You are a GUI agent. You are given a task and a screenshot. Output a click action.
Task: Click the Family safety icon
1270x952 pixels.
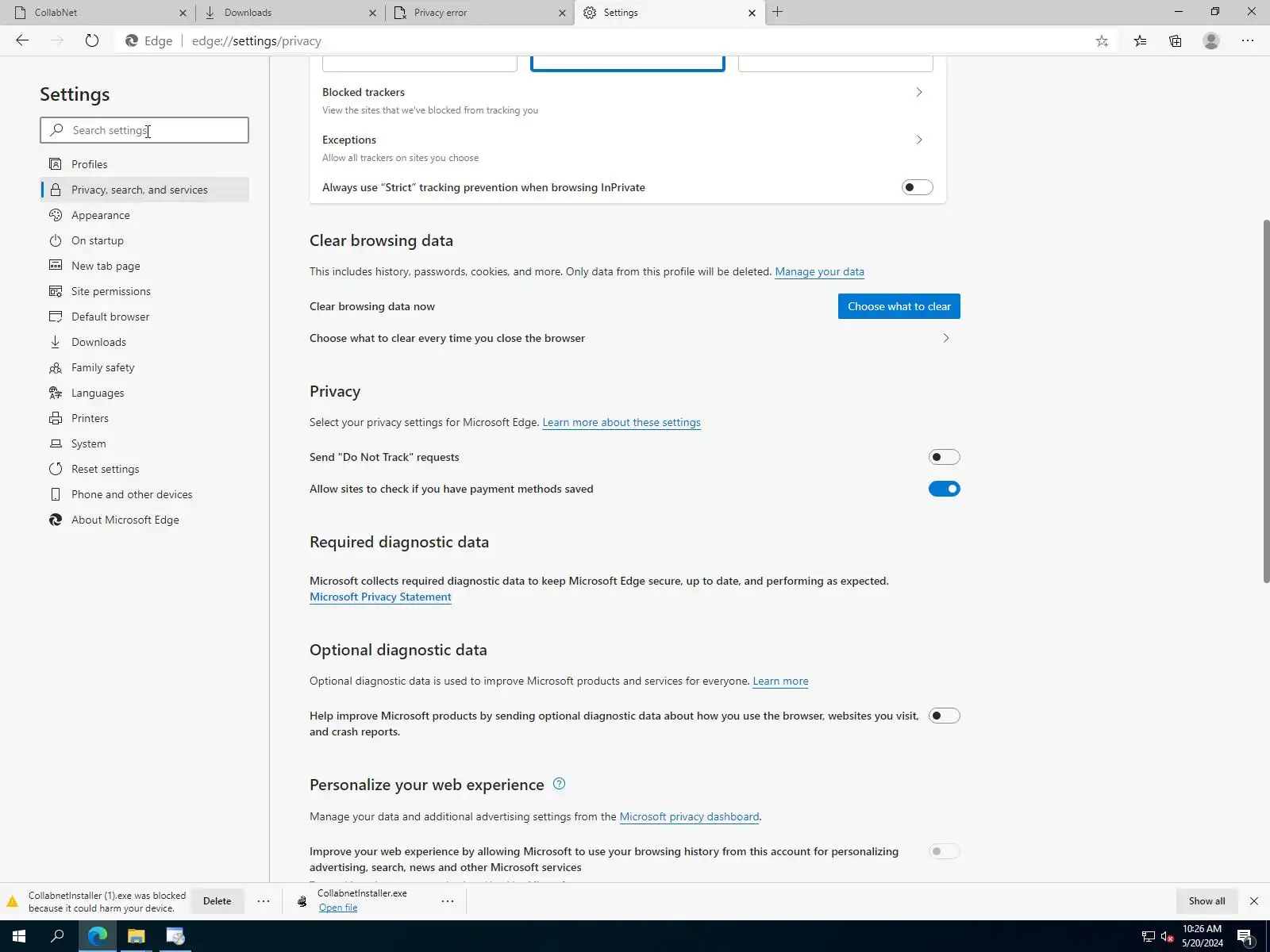click(56, 367)
